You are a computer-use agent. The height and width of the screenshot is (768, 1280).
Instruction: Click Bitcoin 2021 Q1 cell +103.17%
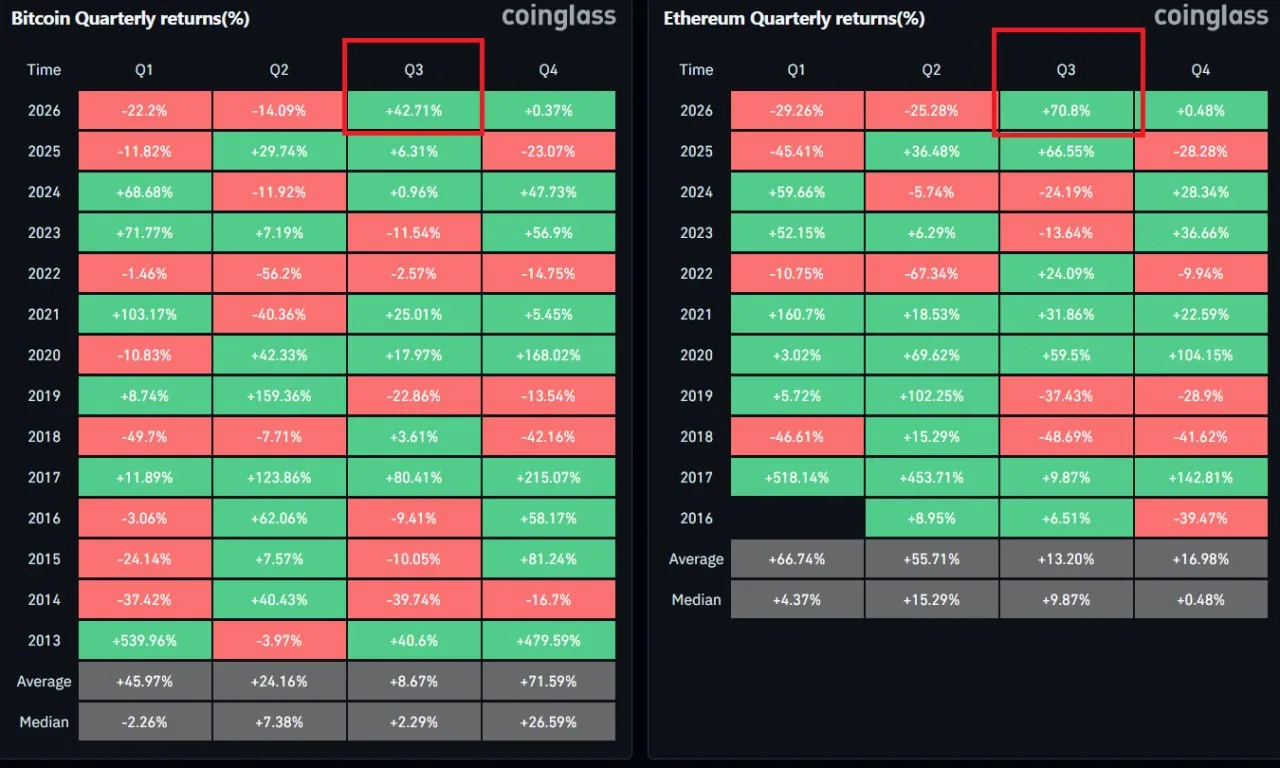(144, 314)
